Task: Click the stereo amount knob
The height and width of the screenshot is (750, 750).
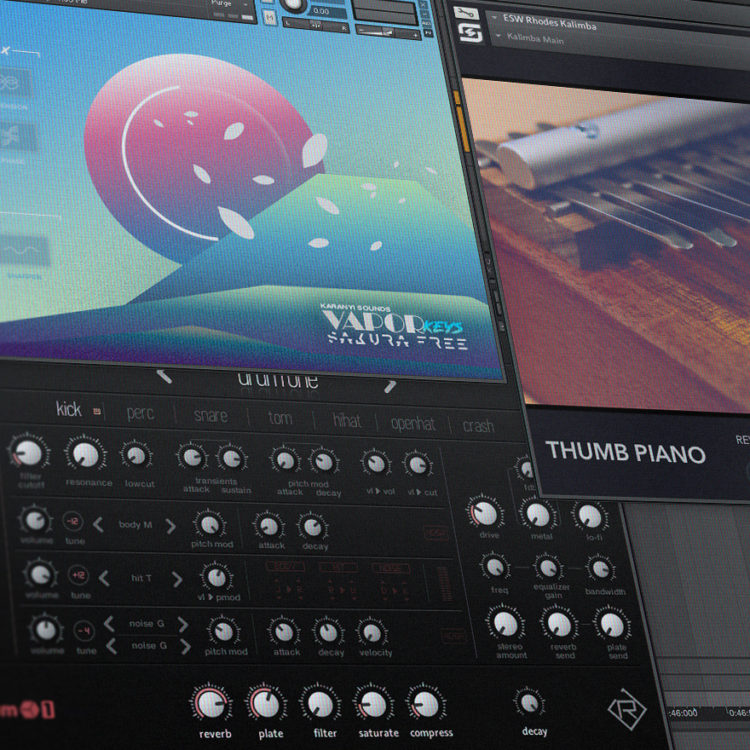Action: (x=505, y=623)
